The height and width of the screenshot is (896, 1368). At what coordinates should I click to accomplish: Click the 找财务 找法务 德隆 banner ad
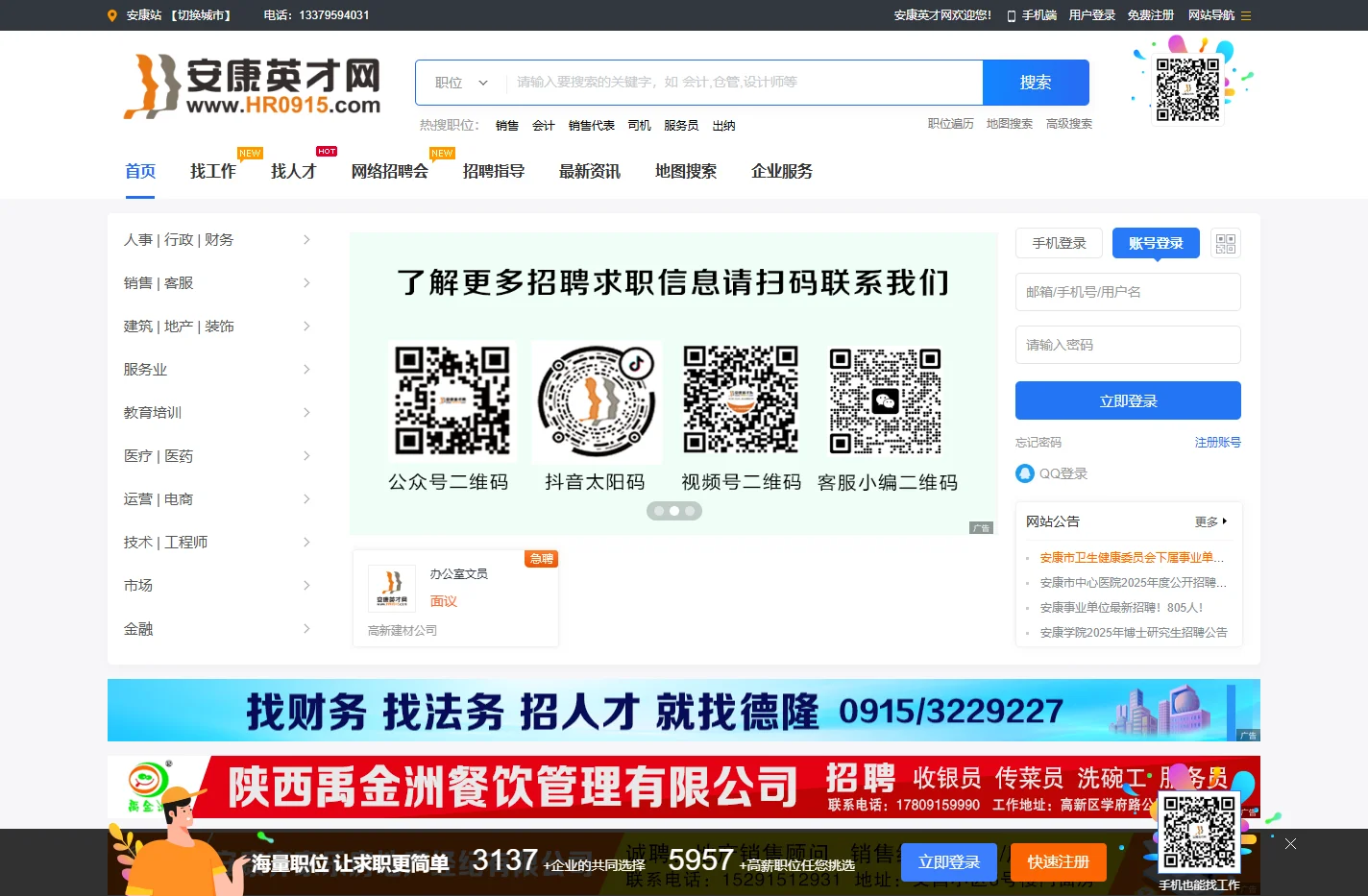point(684,710)
